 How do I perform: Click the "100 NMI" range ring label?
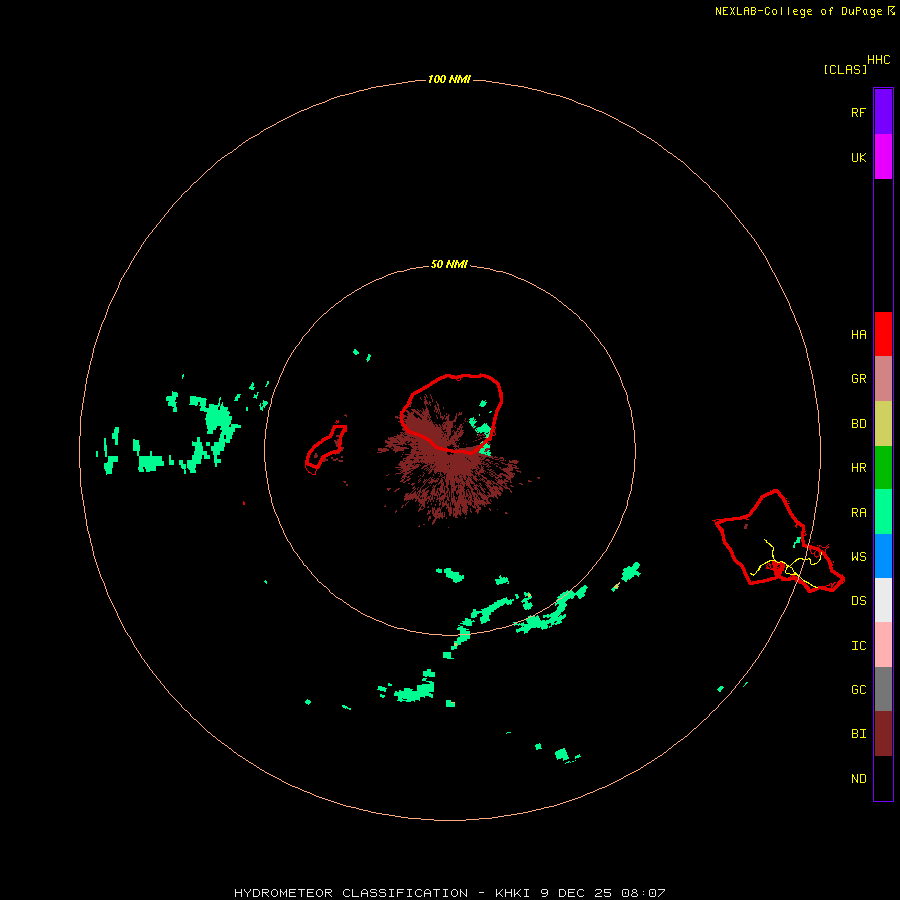pyautogui.click(x=449, y=79)
